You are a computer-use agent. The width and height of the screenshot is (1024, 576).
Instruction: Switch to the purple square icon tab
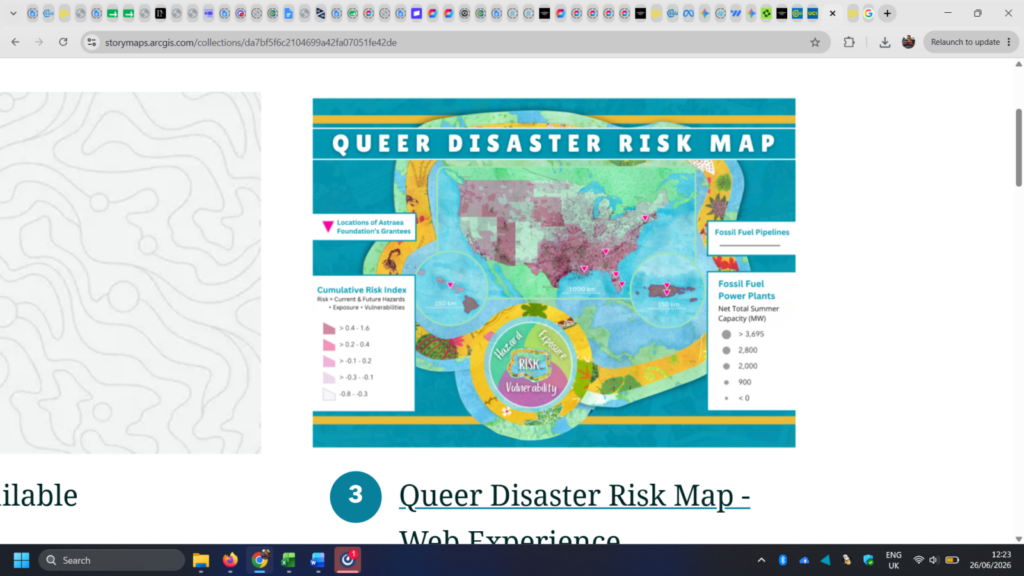coord(417,13)
